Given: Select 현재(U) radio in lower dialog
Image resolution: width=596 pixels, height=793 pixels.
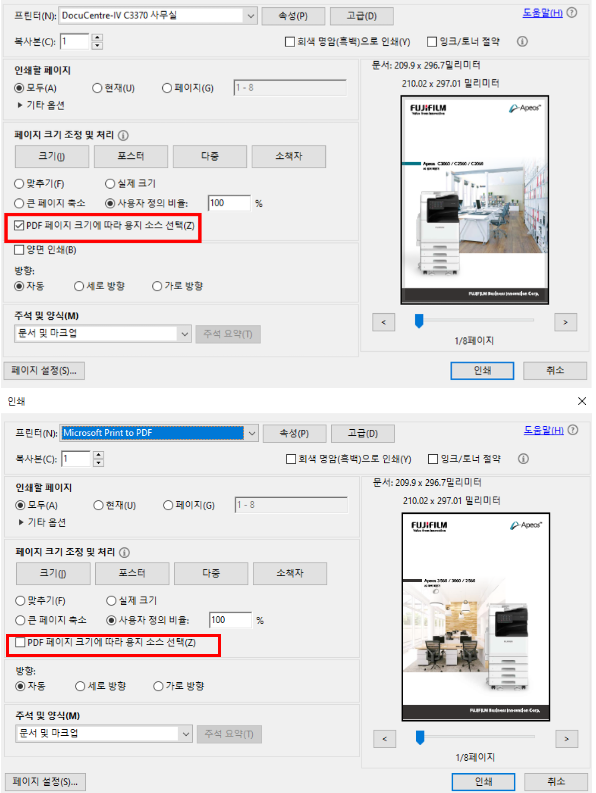Looking at the screenshot, I should coord(98,505).
